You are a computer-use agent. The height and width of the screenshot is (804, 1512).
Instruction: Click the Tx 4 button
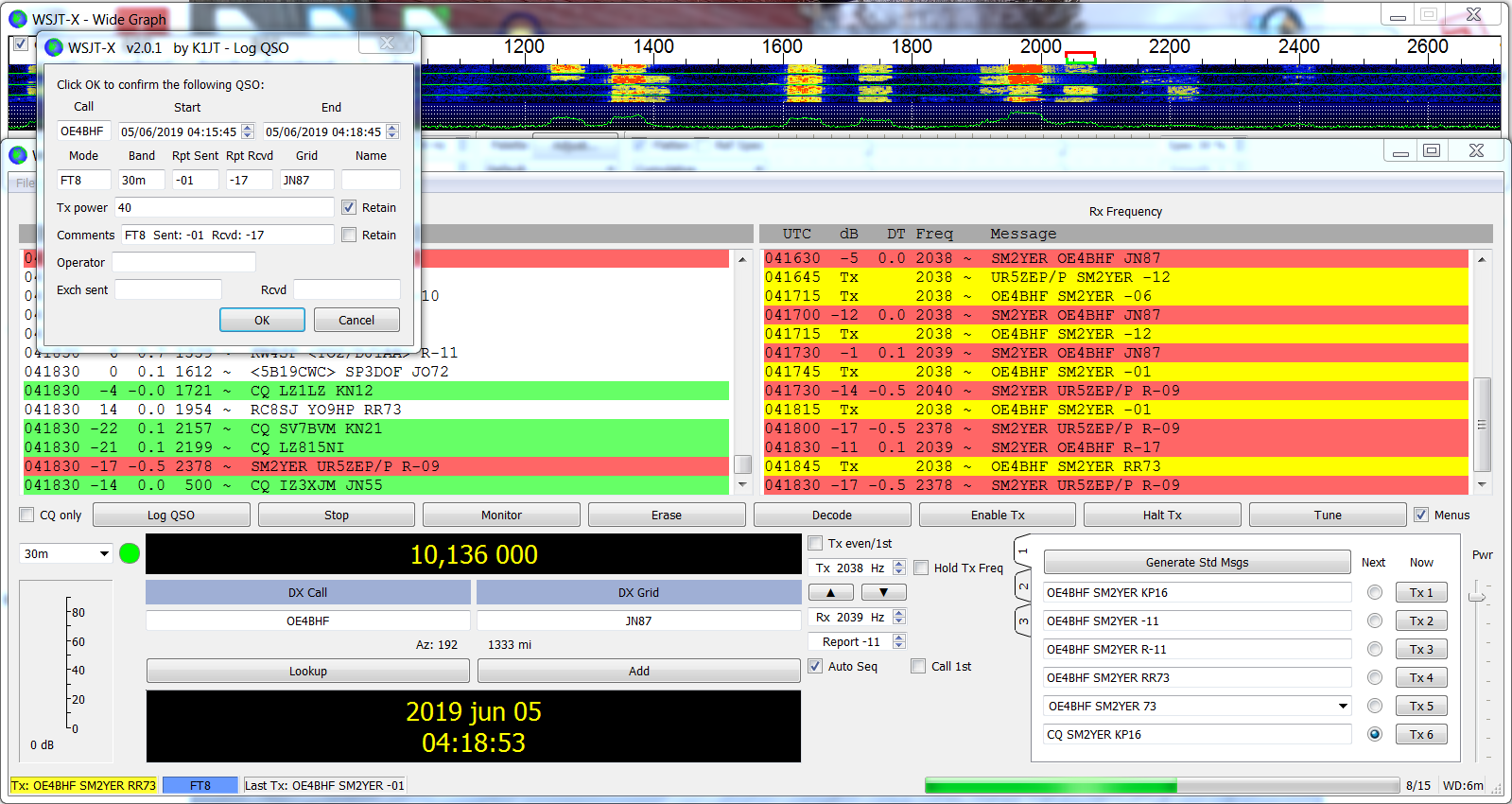(x=1421, y=677)
